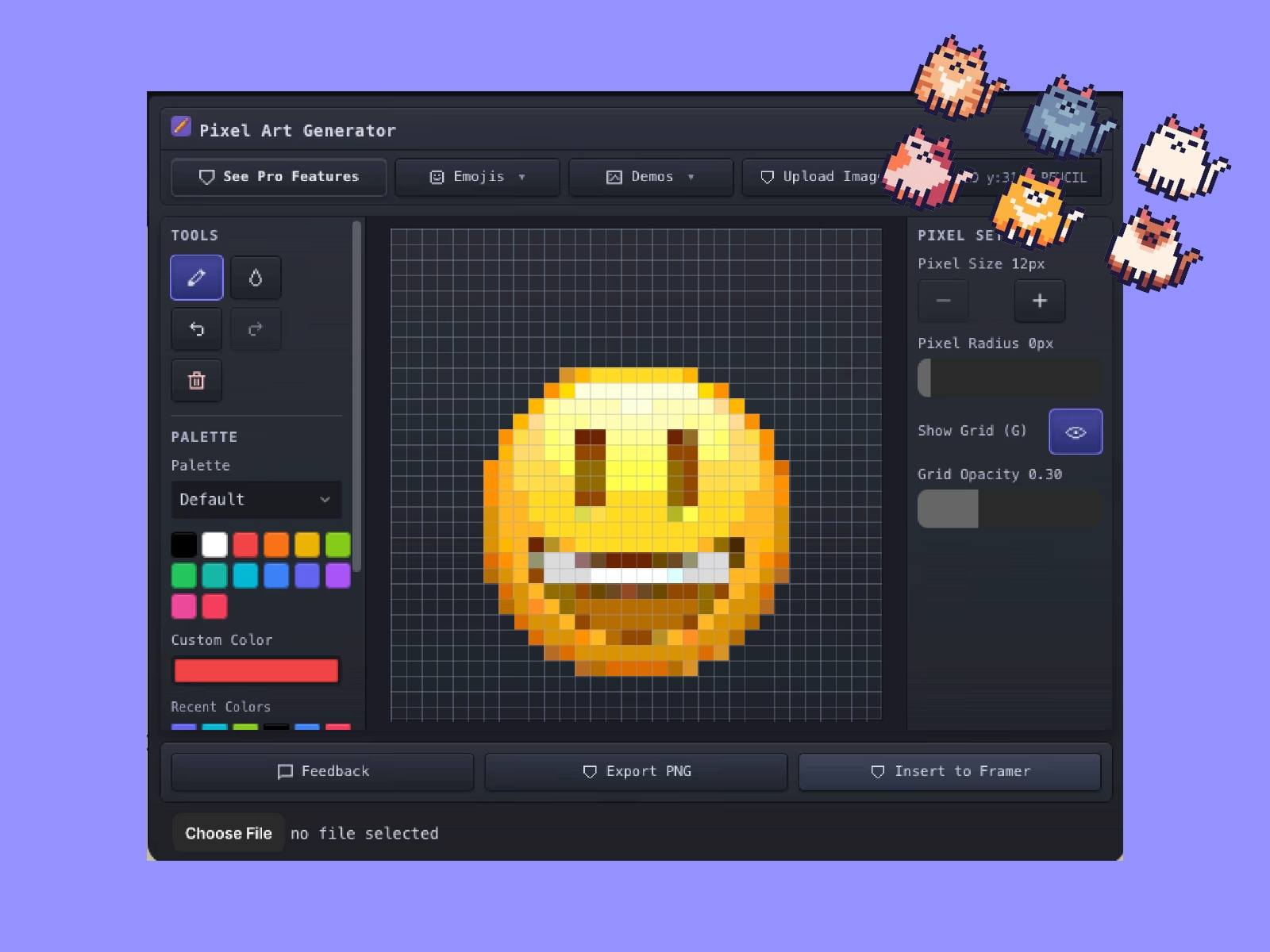Export the artwork as PNG

[x=635, y=771]
